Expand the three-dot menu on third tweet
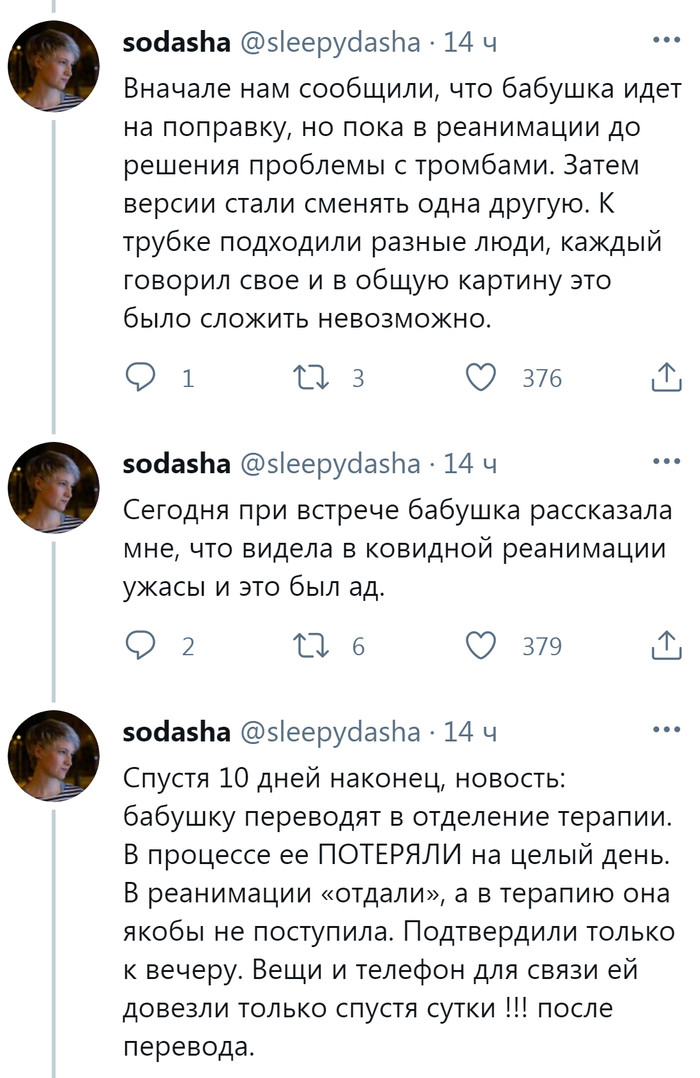Image resolution: width=700 pixels, height=1078 pixels. point(665,730)
